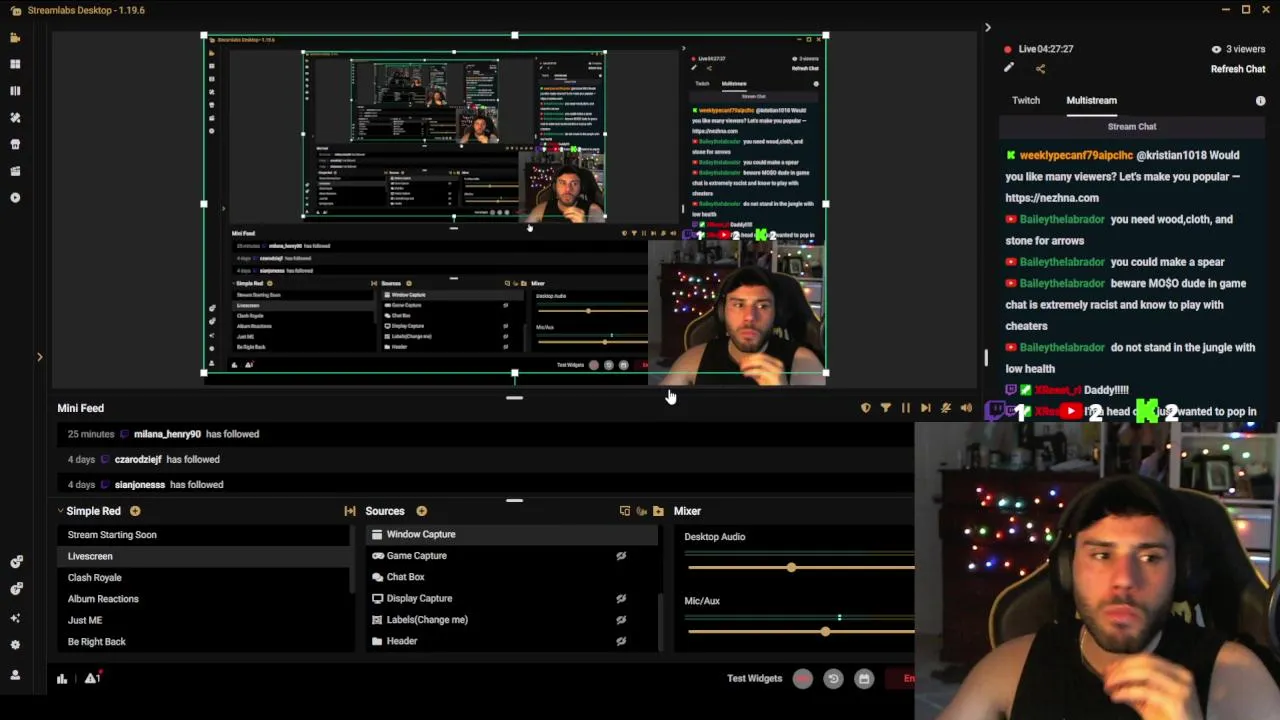Open the Studio Mode columns icon in sidebar
The image size is (1280, 720).
point(15,91)
